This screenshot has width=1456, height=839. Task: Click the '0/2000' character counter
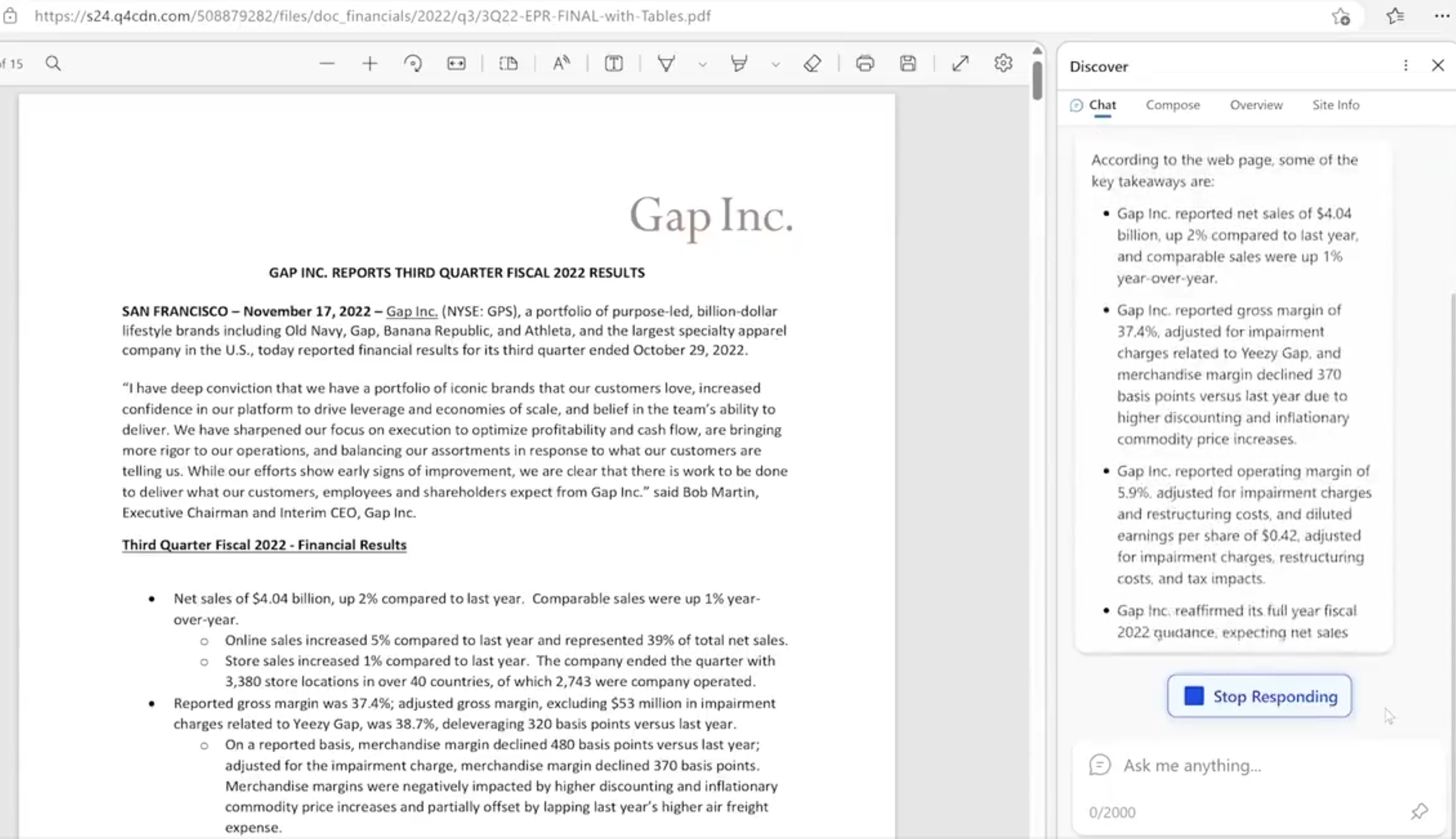click(1112, 812)
